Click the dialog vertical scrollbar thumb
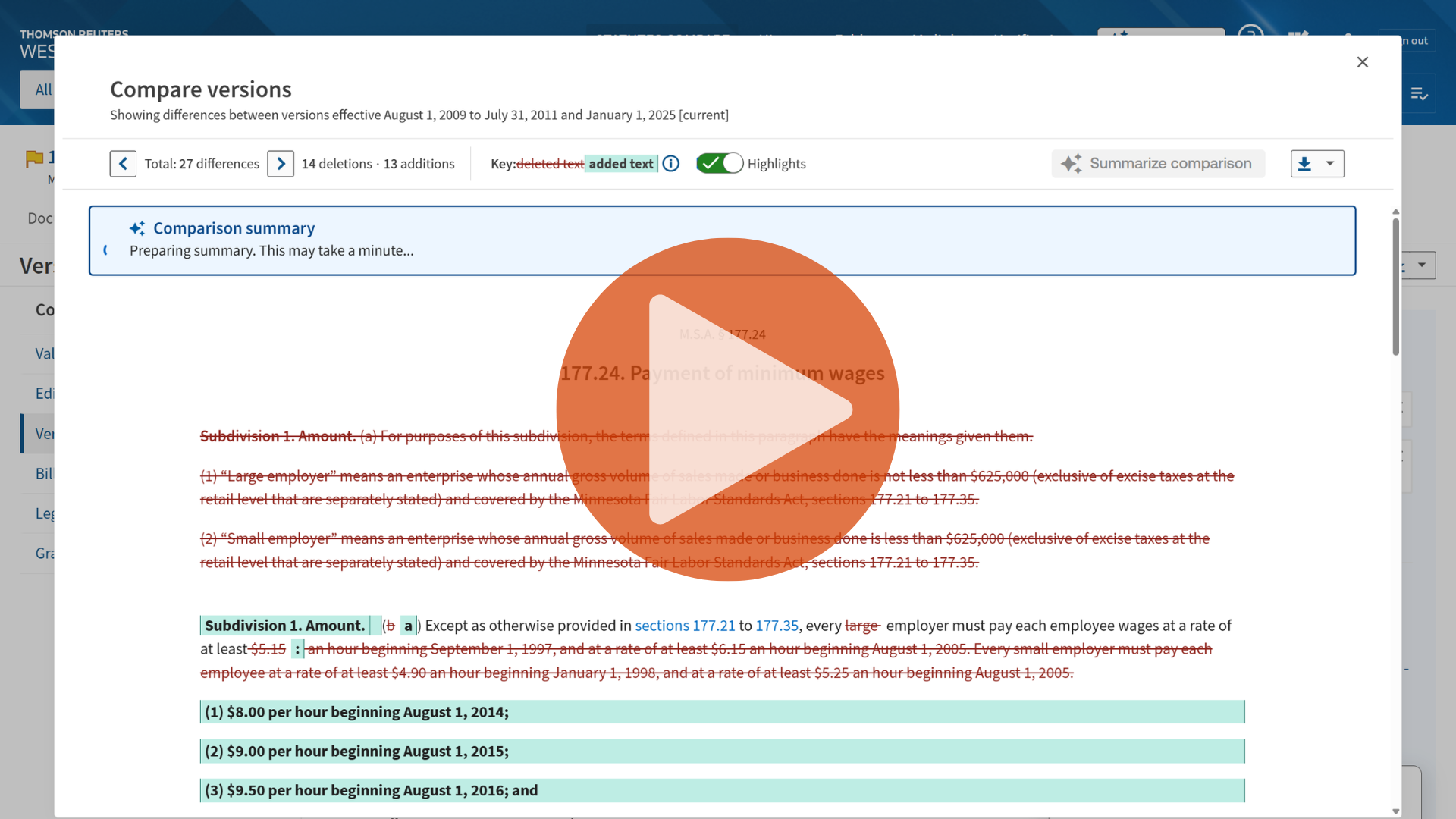 click(x=1396, y=288)
